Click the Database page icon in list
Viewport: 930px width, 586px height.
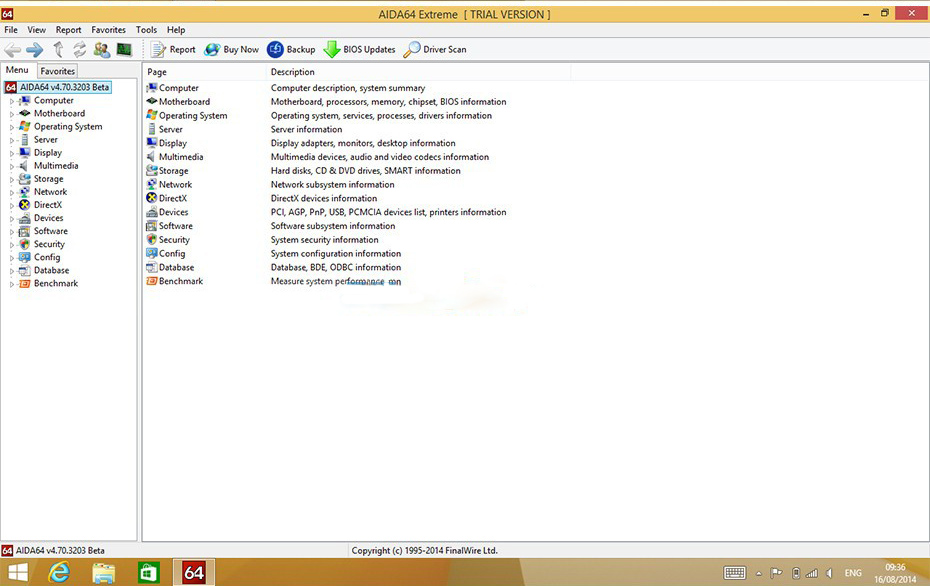coord(152,267)
